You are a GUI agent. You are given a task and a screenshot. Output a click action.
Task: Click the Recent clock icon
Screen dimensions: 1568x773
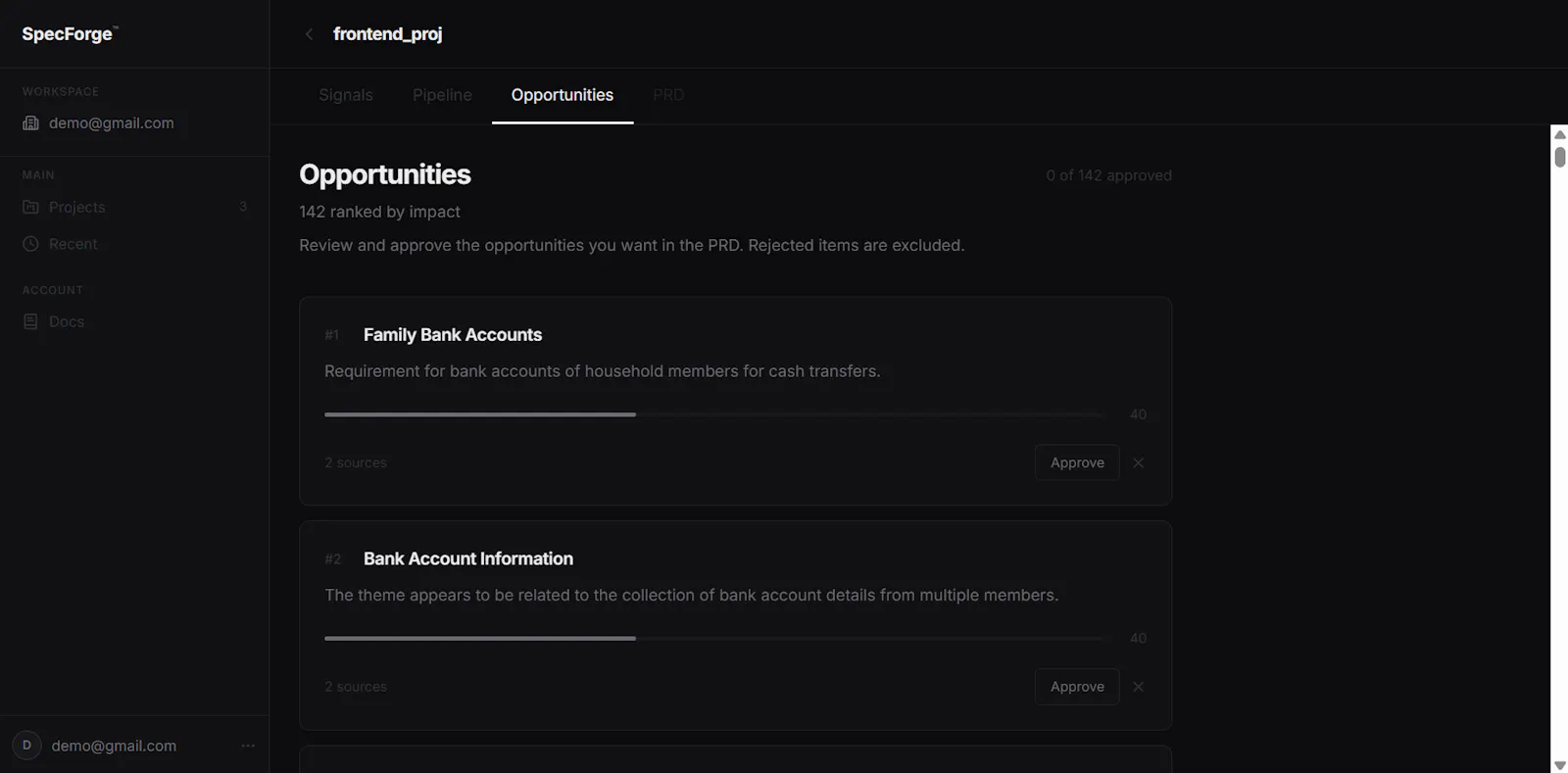coord(30,244)
